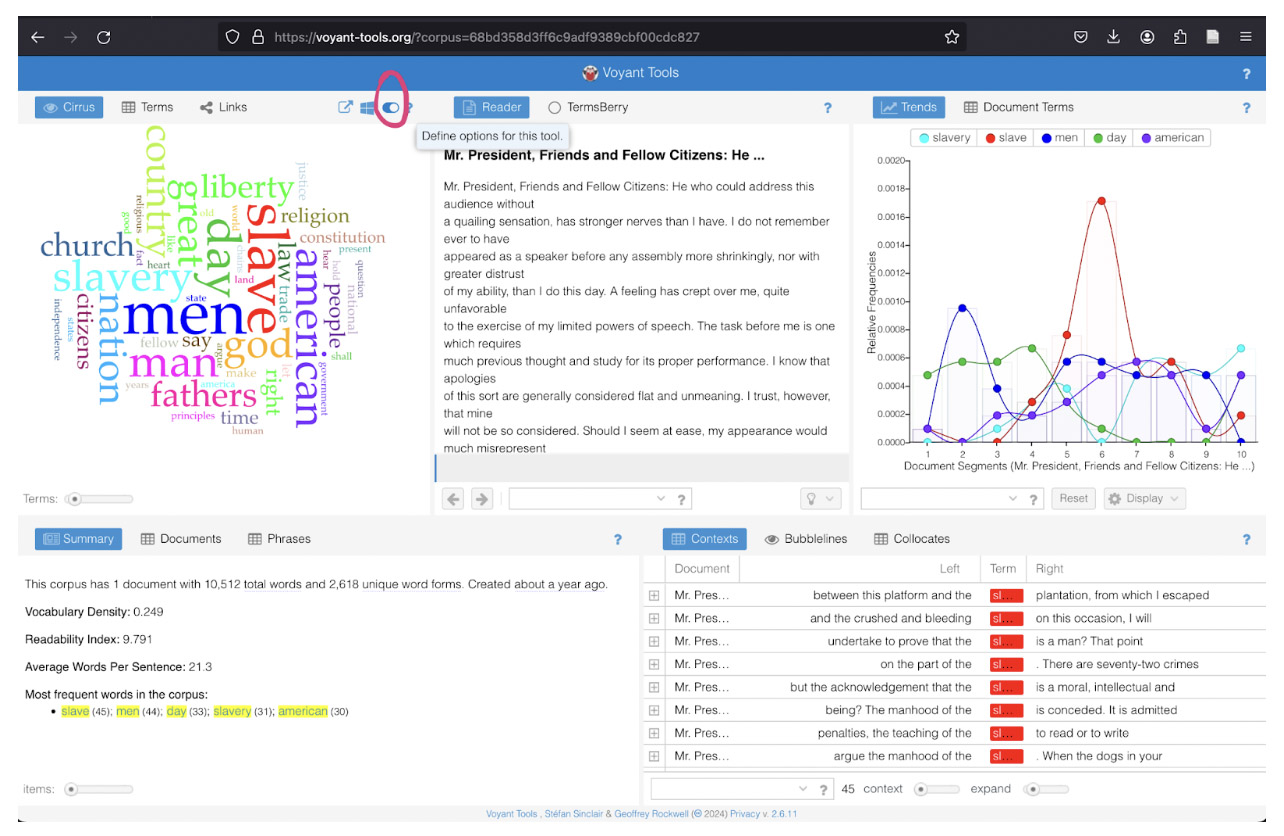Viewport: 1284px width, 836px height.
Task: Open the lightbulb dropdown in Reader
Action: tap(820, 499)
